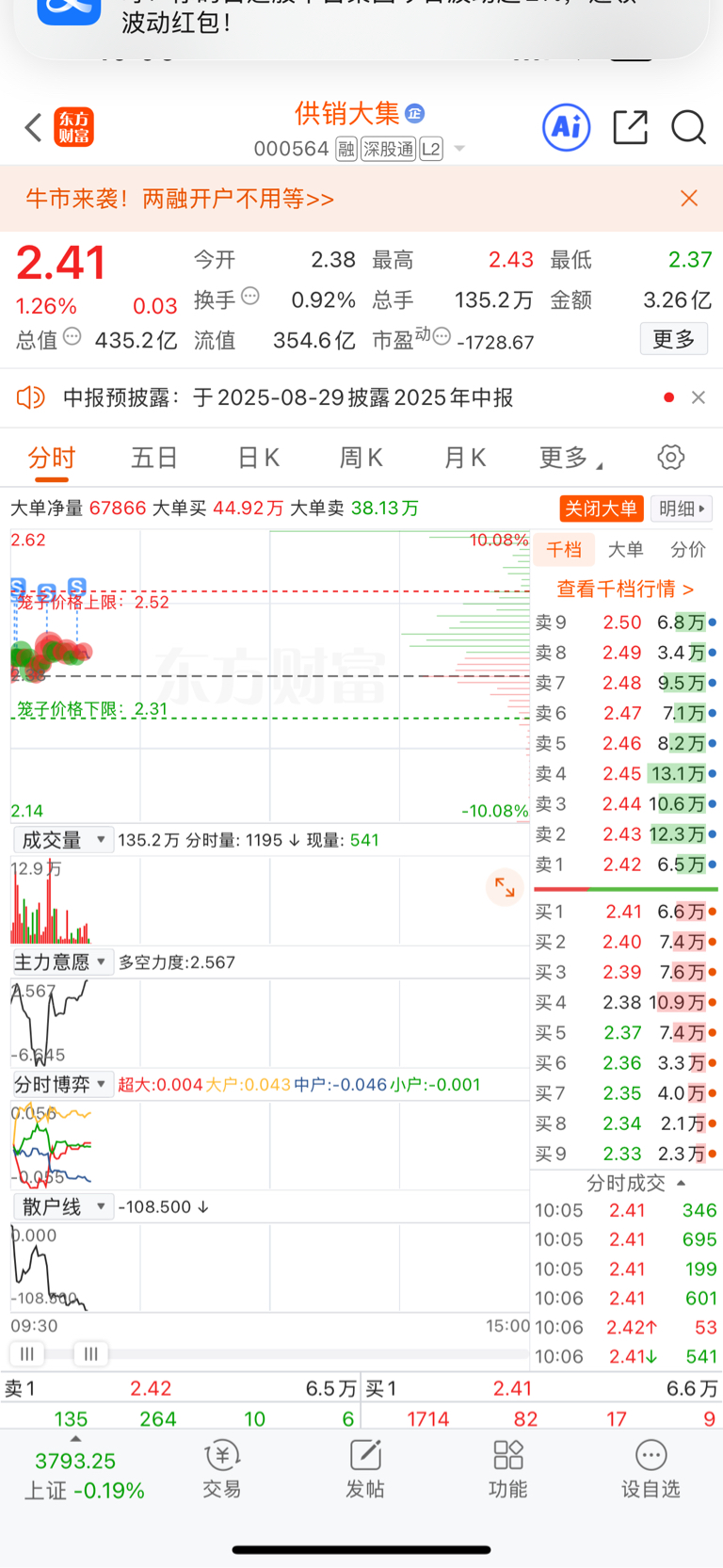Tap the first S signal marker
The width and height of the screenshot is (723, 1568).
tap(18, 589)
